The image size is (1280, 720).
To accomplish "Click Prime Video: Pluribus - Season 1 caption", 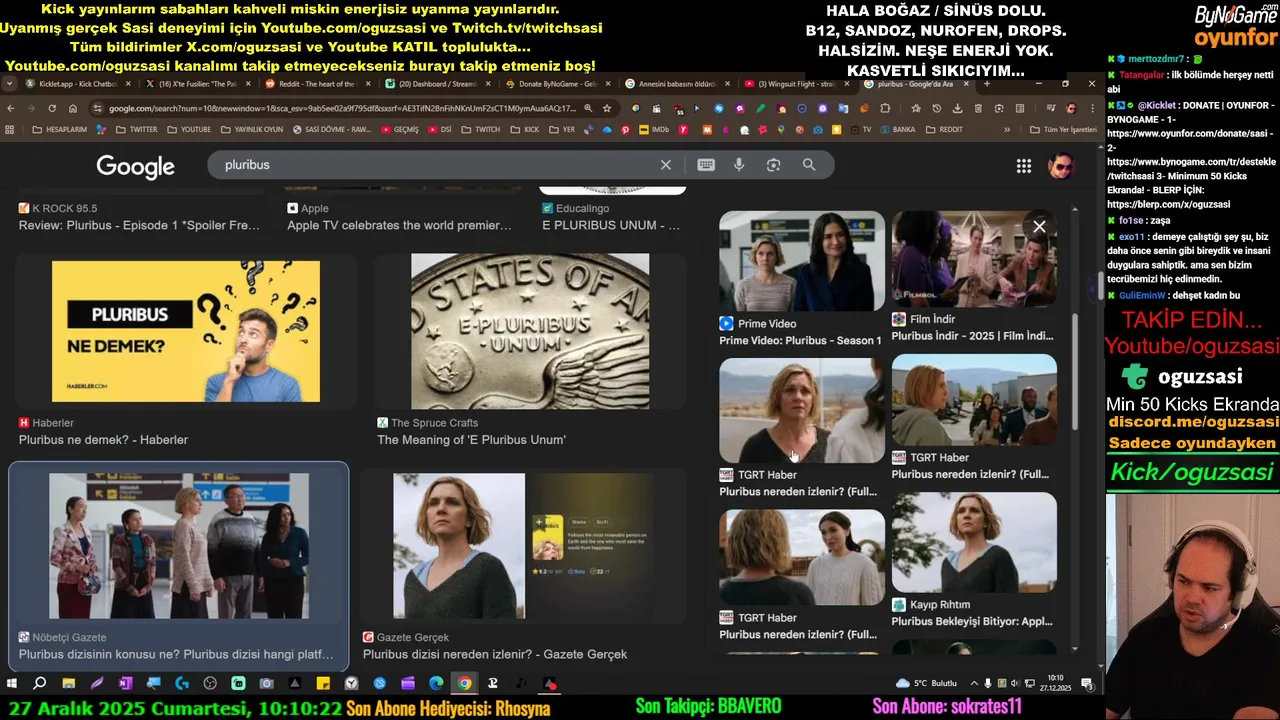I will [800, 341].
